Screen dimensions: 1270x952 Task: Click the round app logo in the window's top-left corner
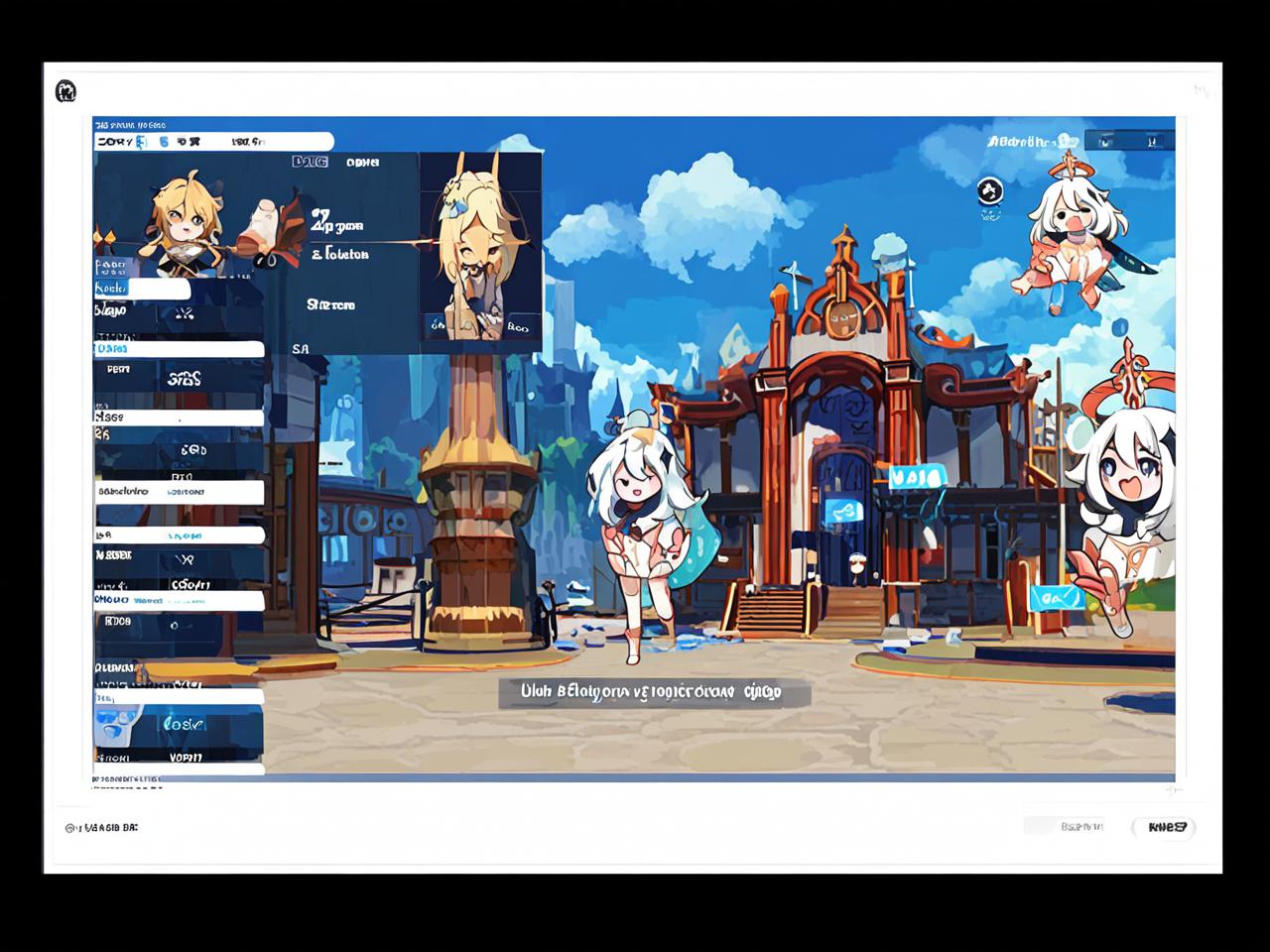(x=65, y=91)
